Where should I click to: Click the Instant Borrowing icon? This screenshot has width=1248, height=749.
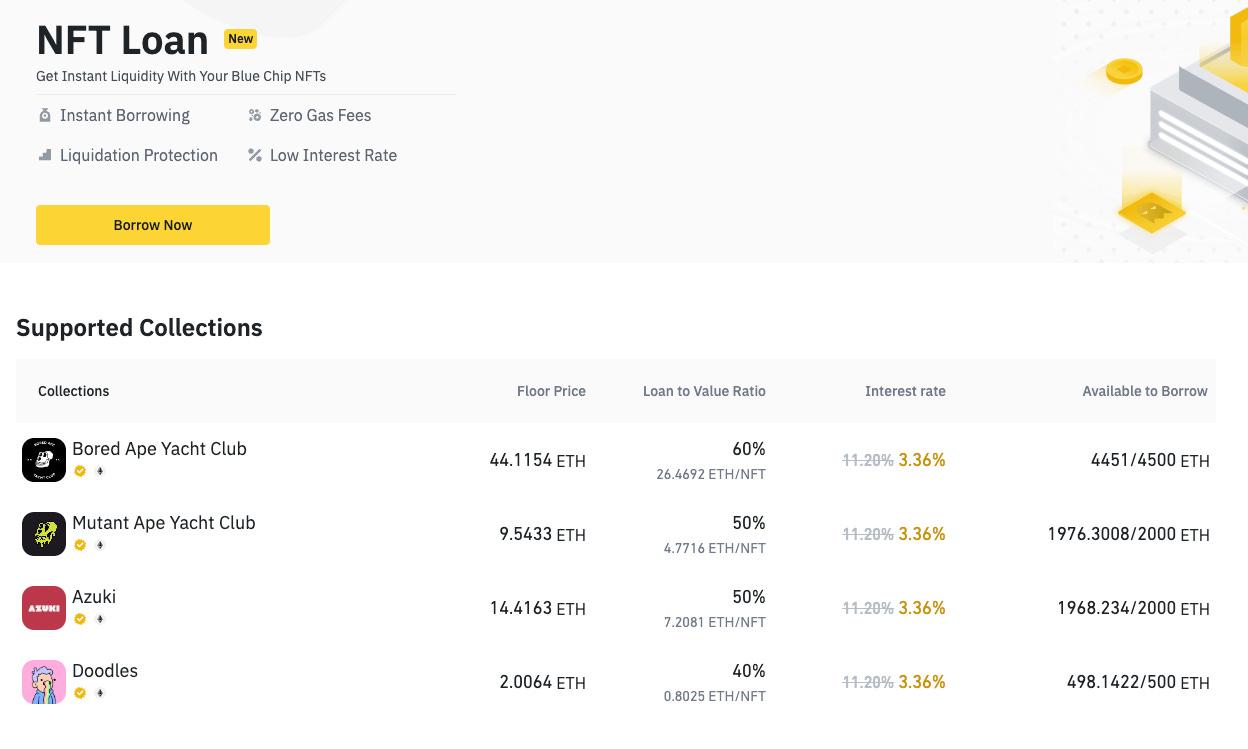coord(45,115)
